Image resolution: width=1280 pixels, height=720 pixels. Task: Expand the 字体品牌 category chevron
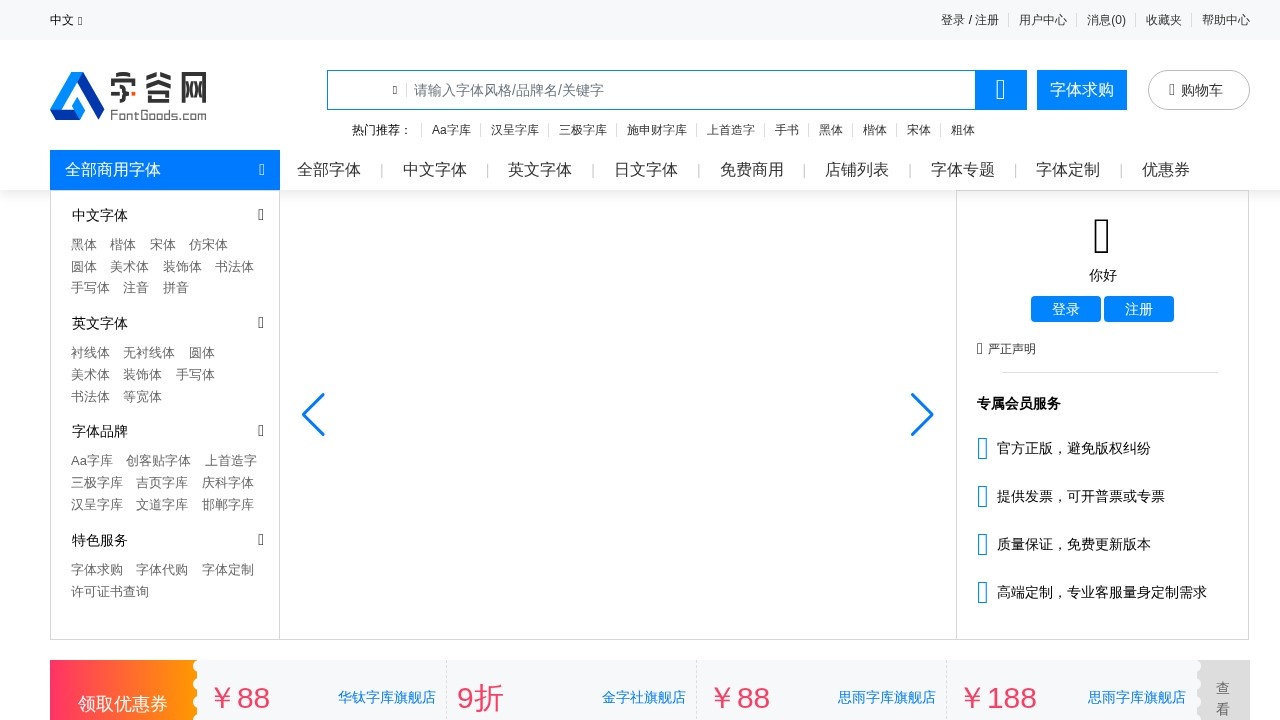260,431
